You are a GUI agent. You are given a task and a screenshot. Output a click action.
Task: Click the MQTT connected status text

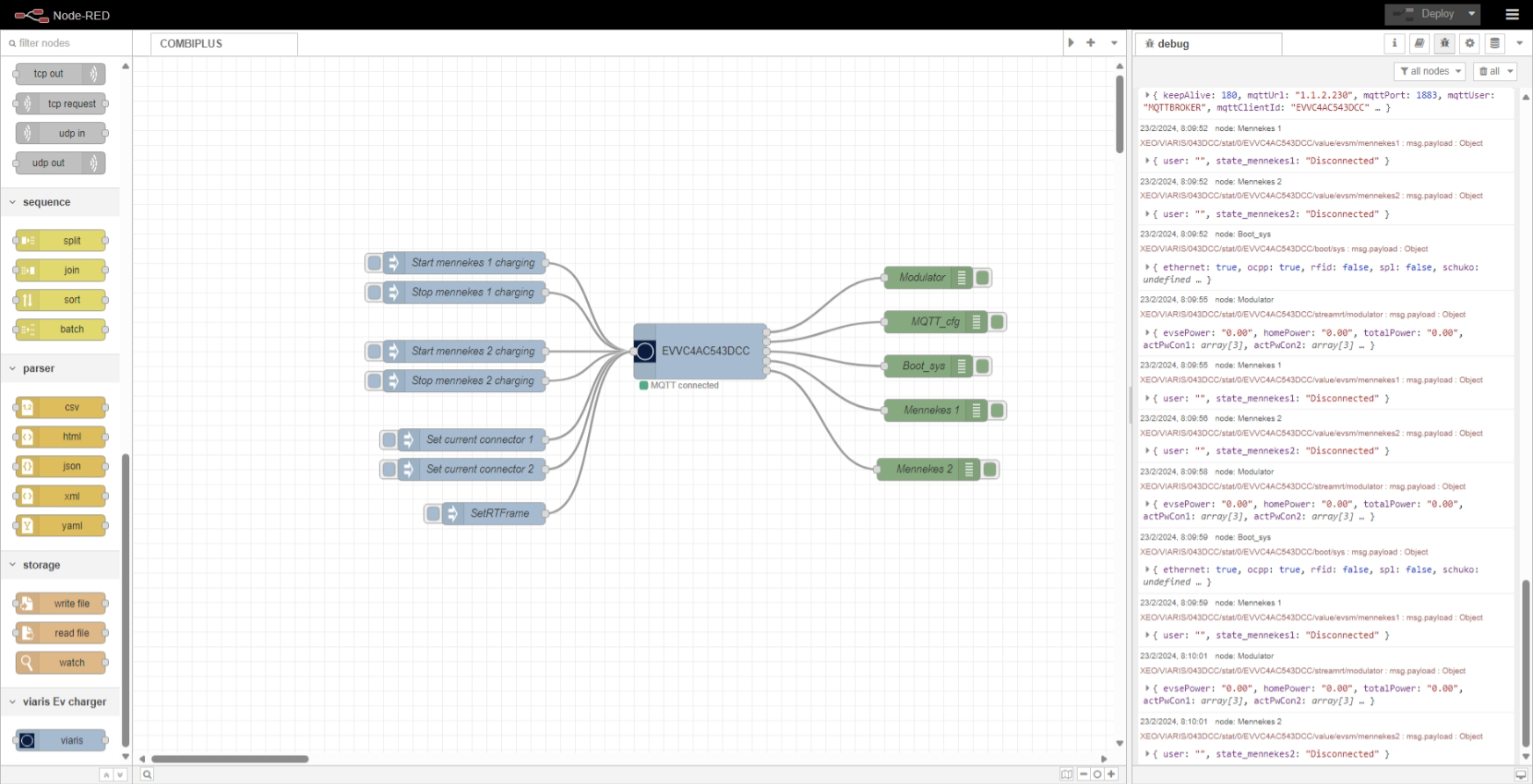(x=685, y=386)
